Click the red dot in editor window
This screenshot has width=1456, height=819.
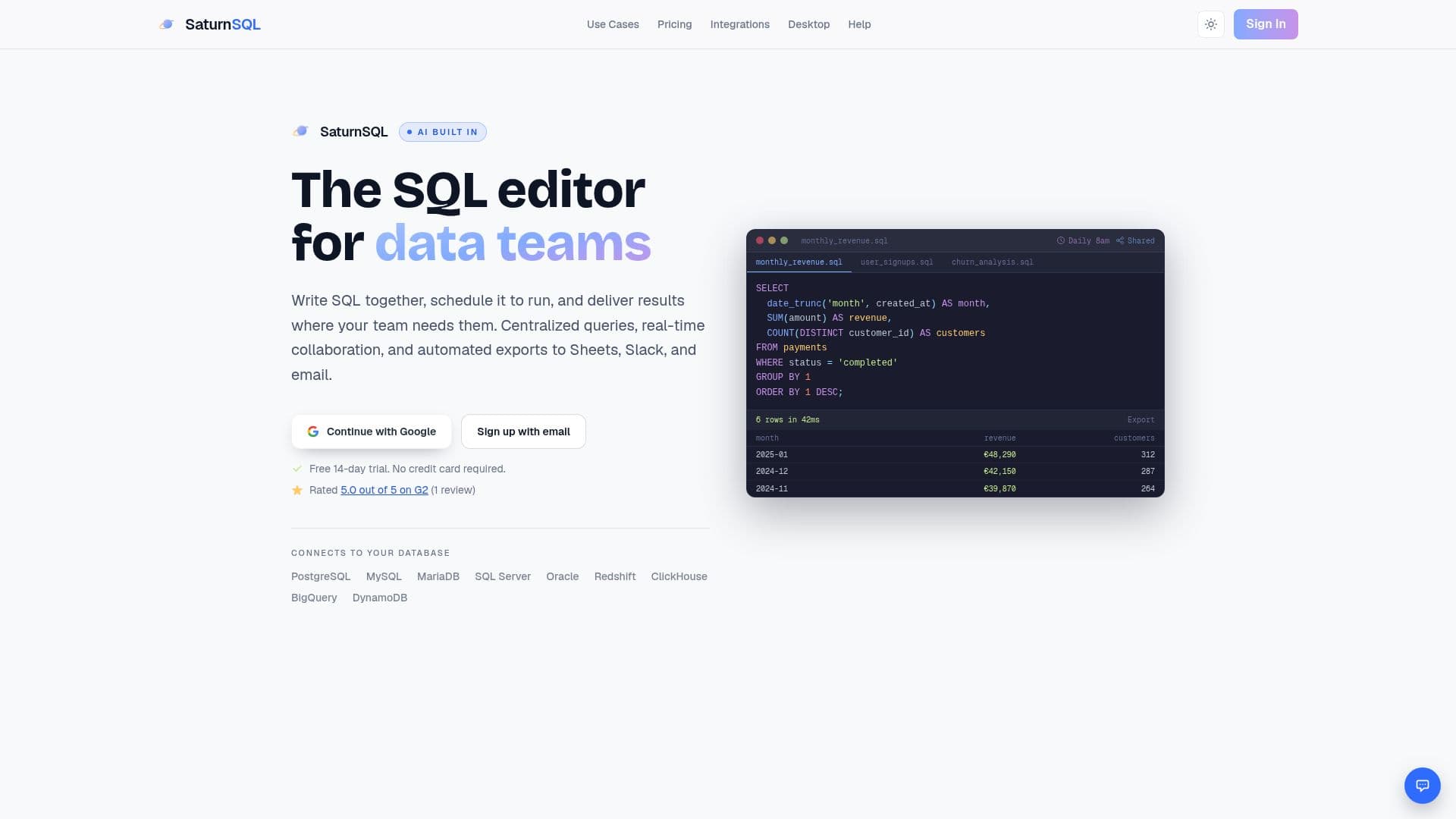pos(760,240)
